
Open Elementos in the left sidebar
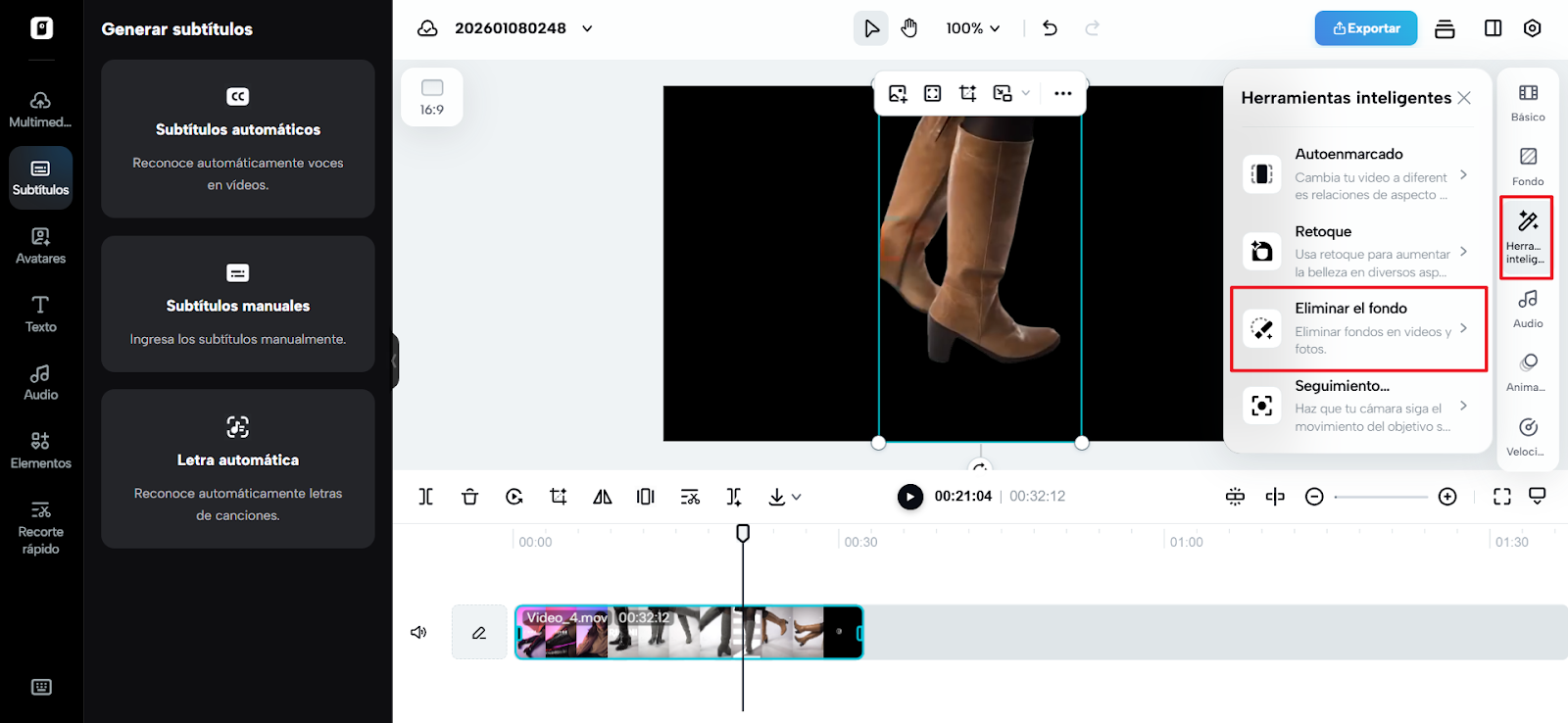(x=40, y=450)
